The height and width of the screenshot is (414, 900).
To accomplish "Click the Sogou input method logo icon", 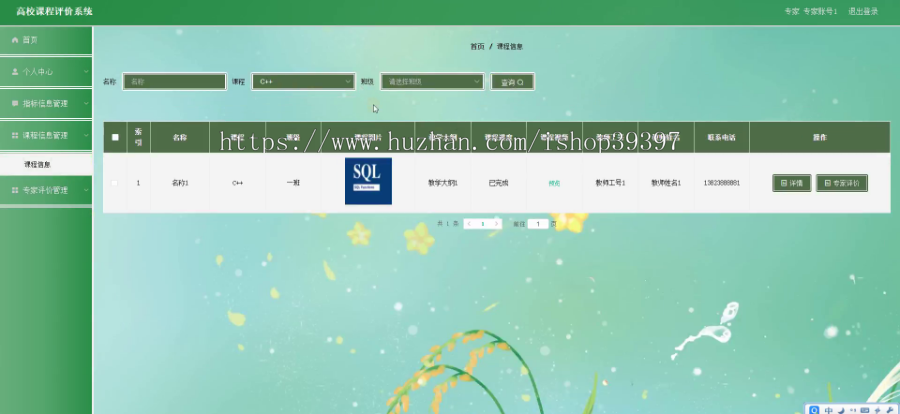I will tap(813, 410).
